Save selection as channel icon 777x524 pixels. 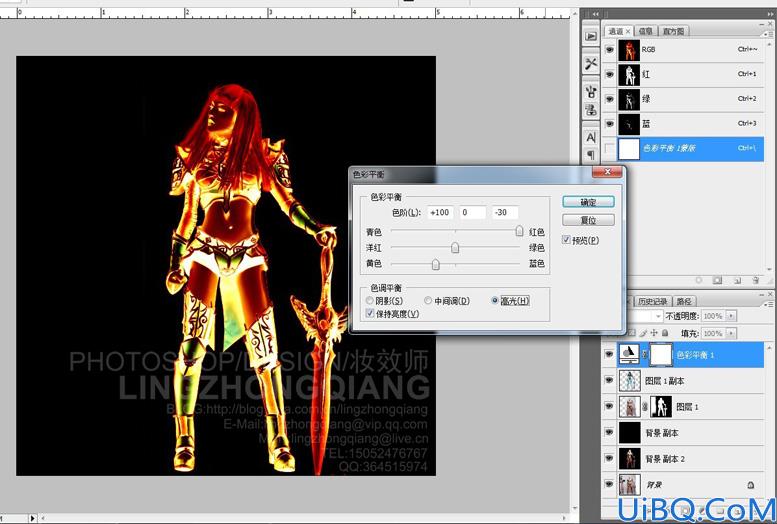(717, 281)
